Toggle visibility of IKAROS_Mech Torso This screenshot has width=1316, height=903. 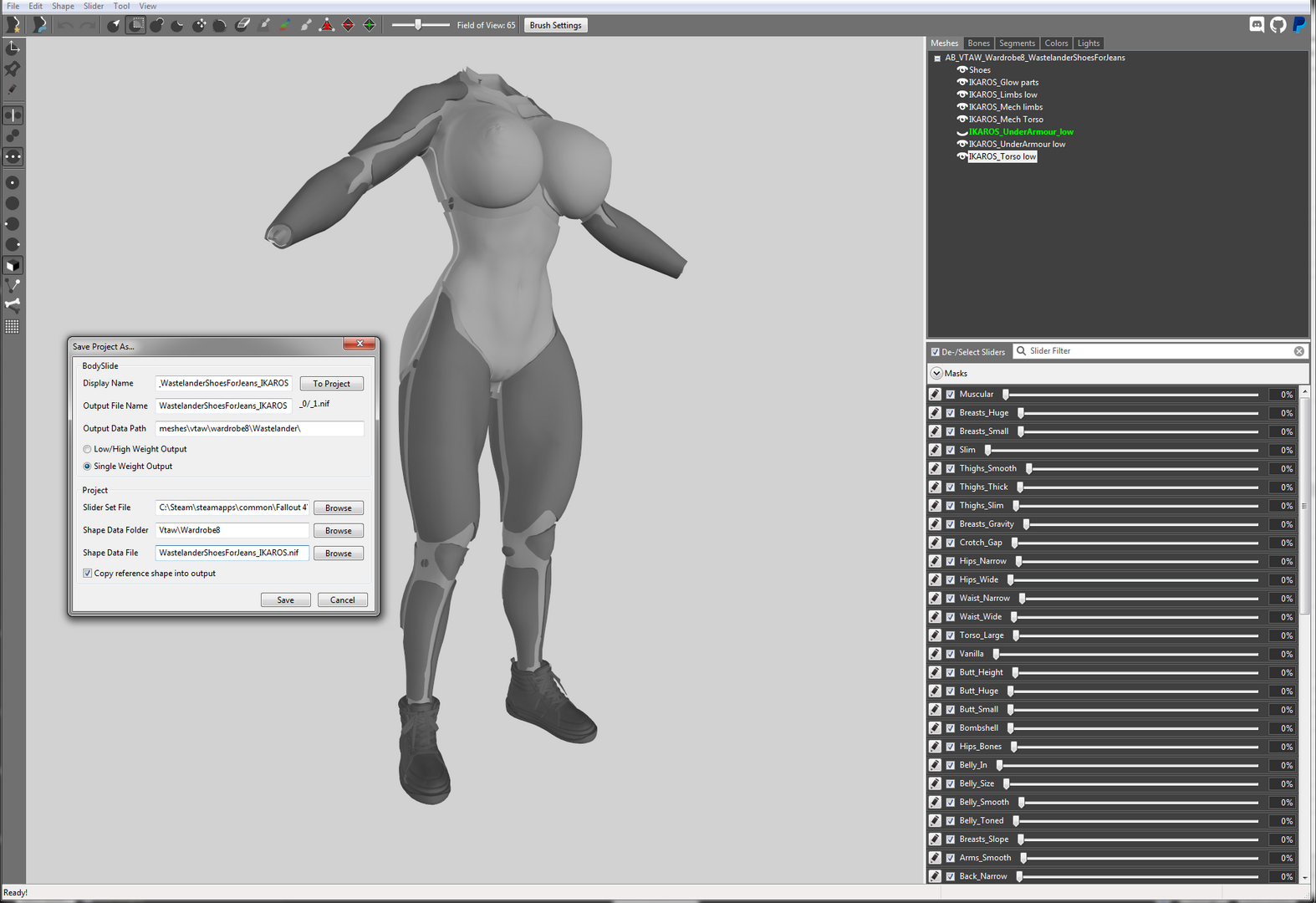coord(962,119)
